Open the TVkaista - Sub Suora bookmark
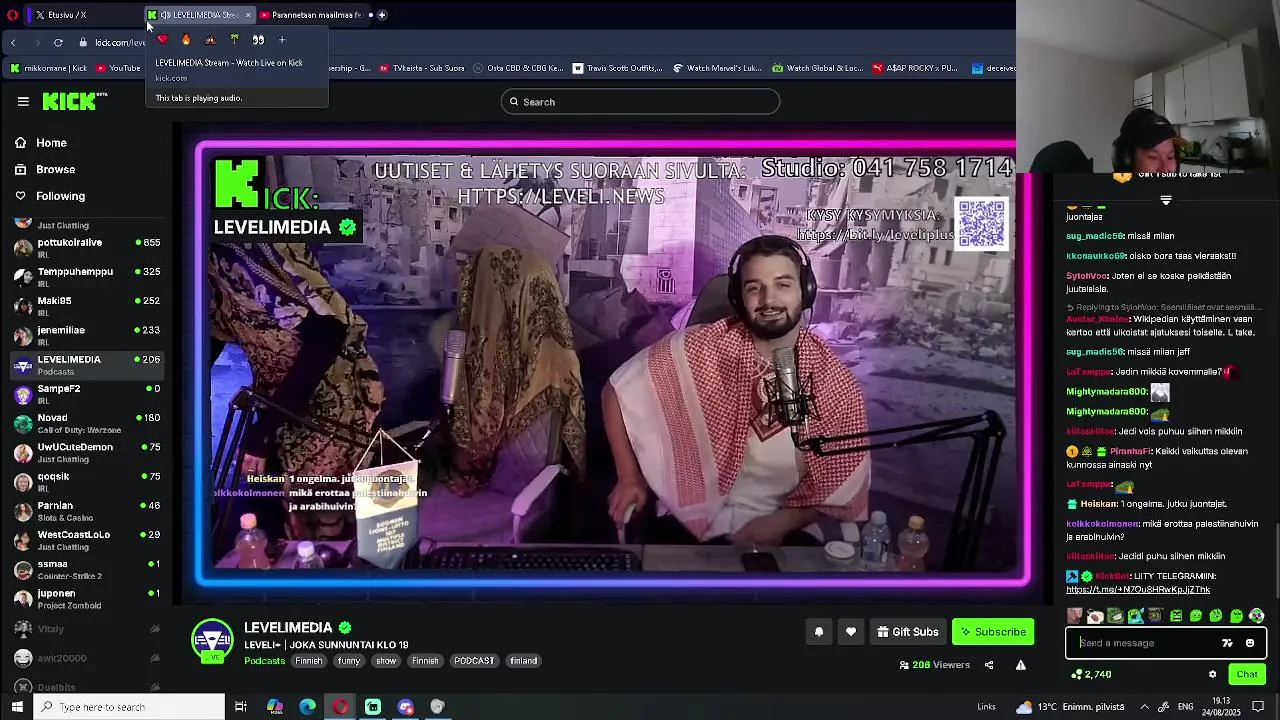 click(421, 68)
